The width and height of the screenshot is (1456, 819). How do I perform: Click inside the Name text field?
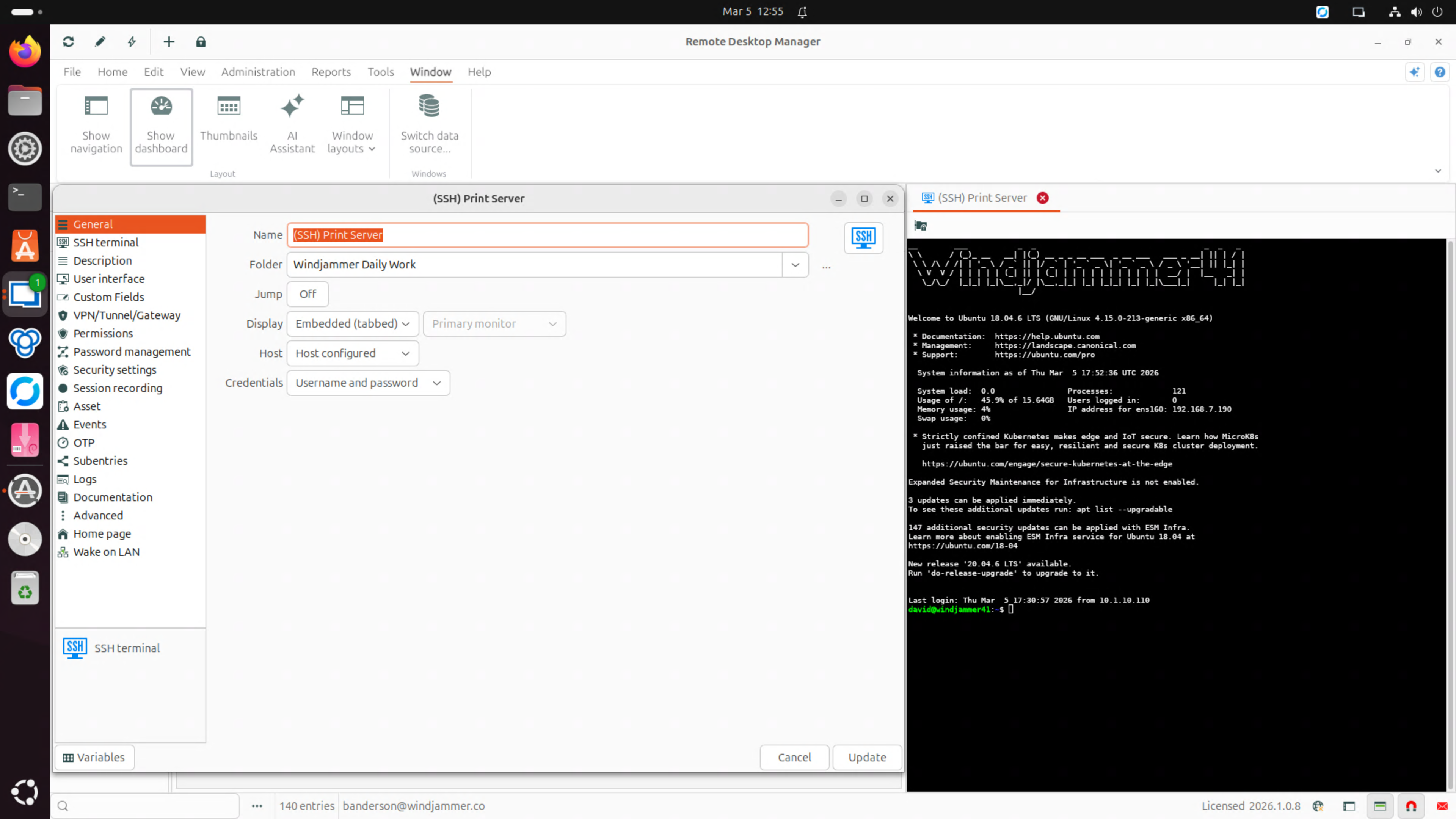pos(547,235)
